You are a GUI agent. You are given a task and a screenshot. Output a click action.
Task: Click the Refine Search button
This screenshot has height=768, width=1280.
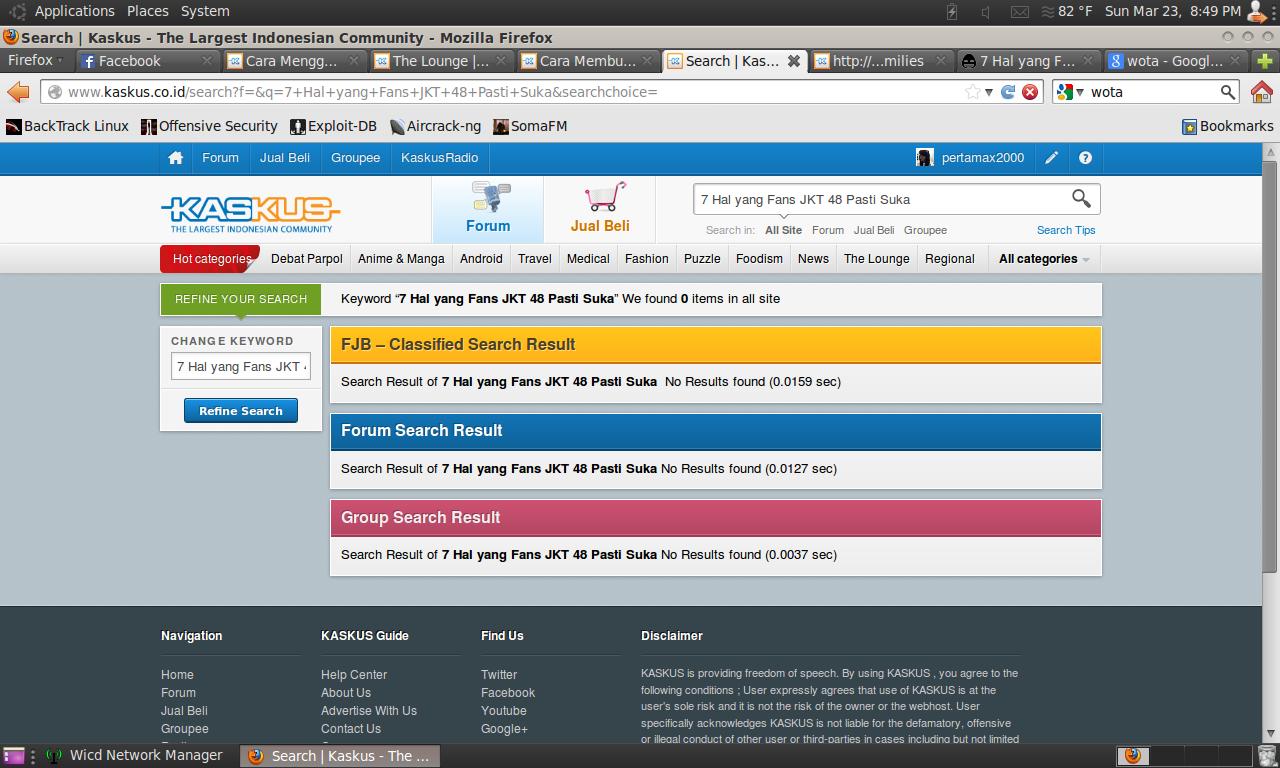click(241, 411)
